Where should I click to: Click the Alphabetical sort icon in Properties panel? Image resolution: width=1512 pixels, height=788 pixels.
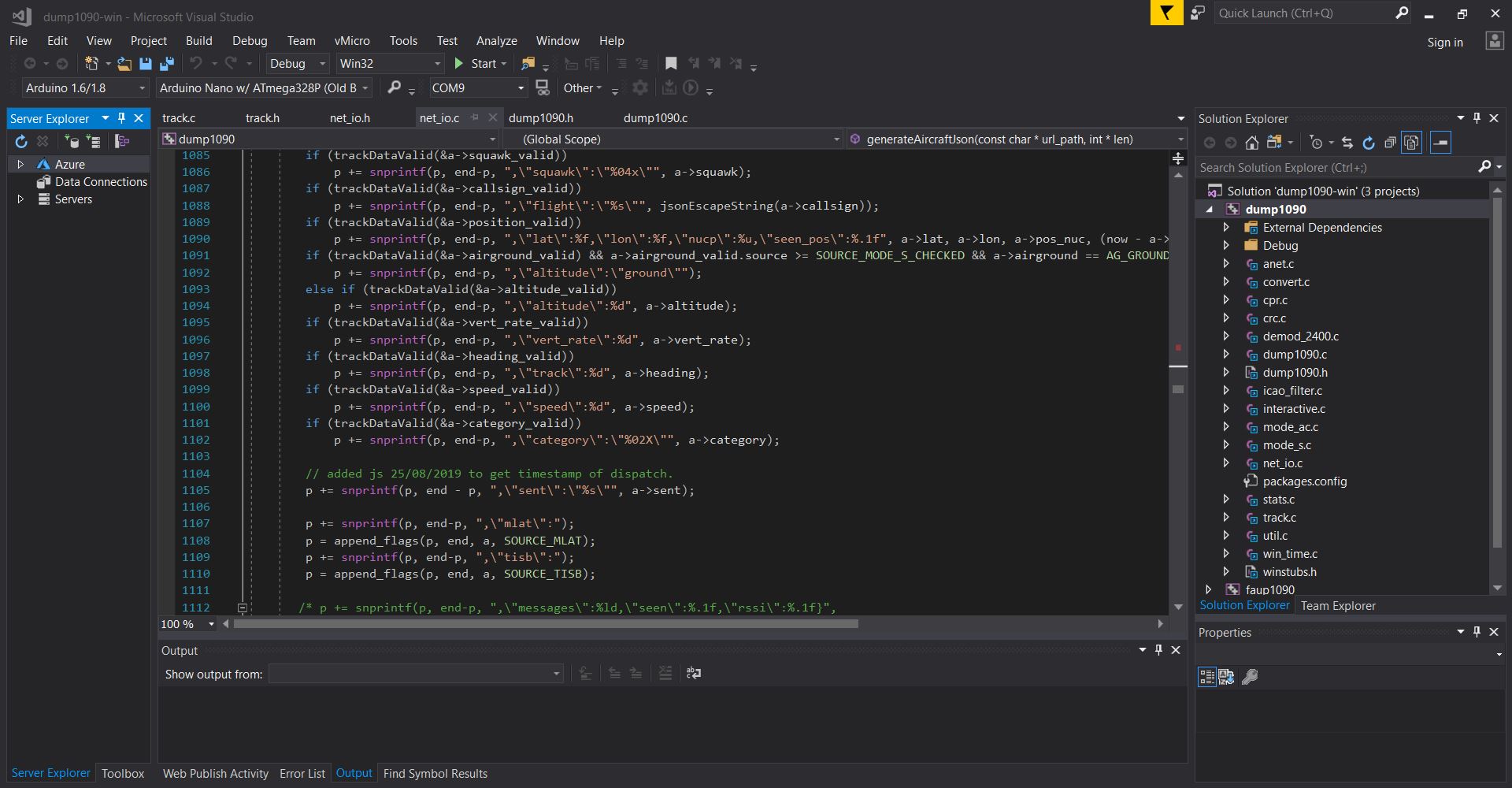(x=1227, y=676)
